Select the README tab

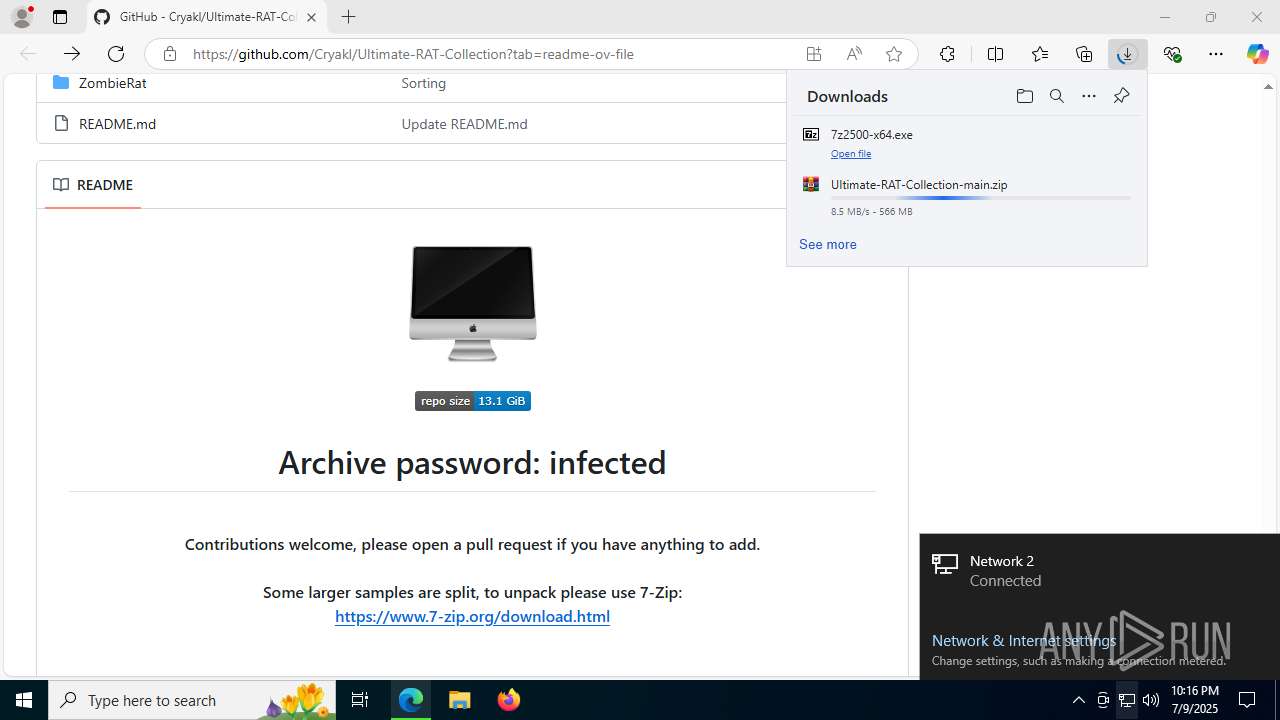tap(93, 185)
